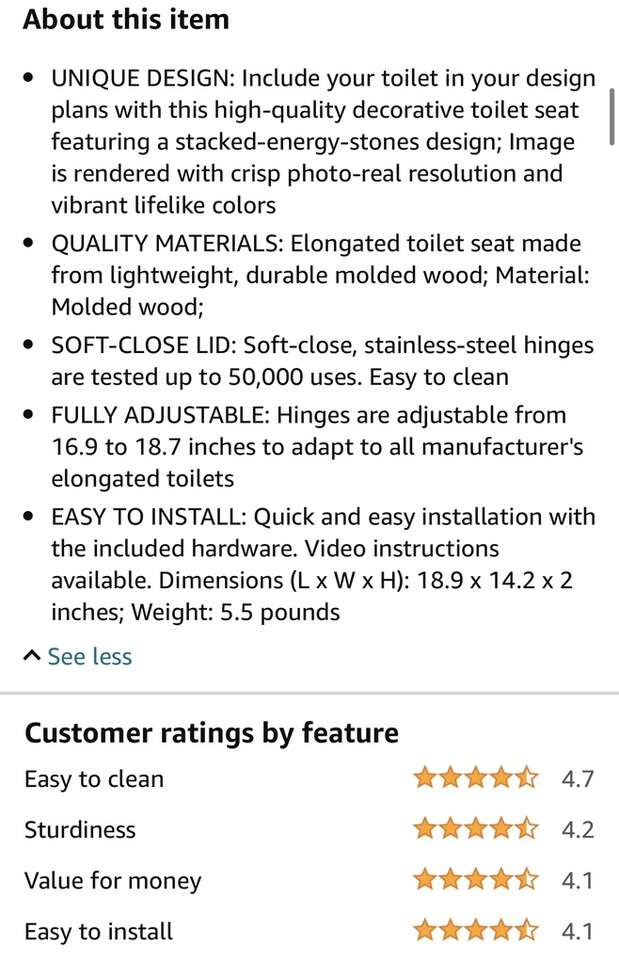Click the scrollbar thumb on the right edge
Viewport: 619px width, 960px height.
[x=612, y=122]
